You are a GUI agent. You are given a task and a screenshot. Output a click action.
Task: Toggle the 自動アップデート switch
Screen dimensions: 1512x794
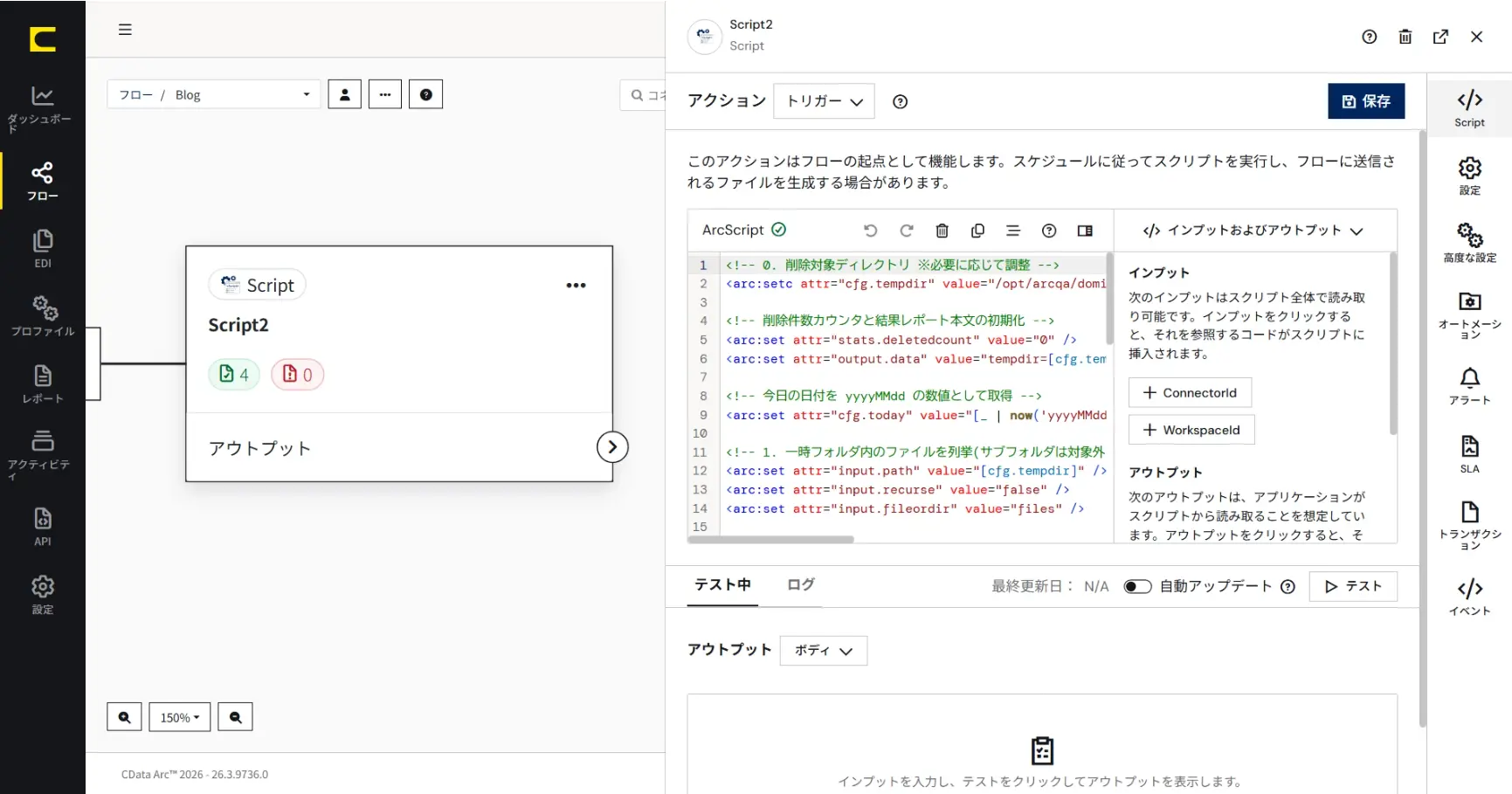(1137, 586)
